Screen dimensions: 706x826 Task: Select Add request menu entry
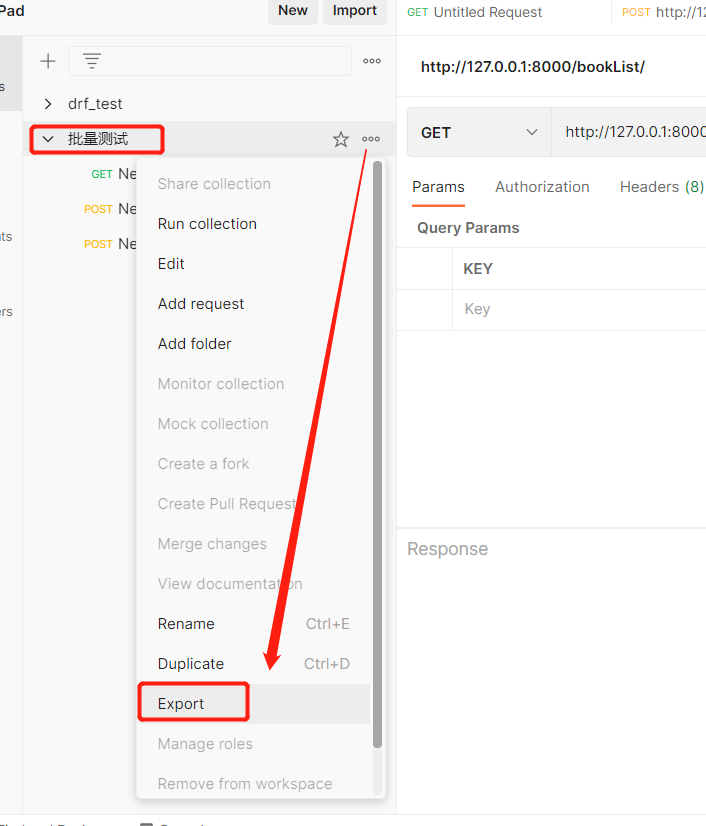click(x=201, y=304)
